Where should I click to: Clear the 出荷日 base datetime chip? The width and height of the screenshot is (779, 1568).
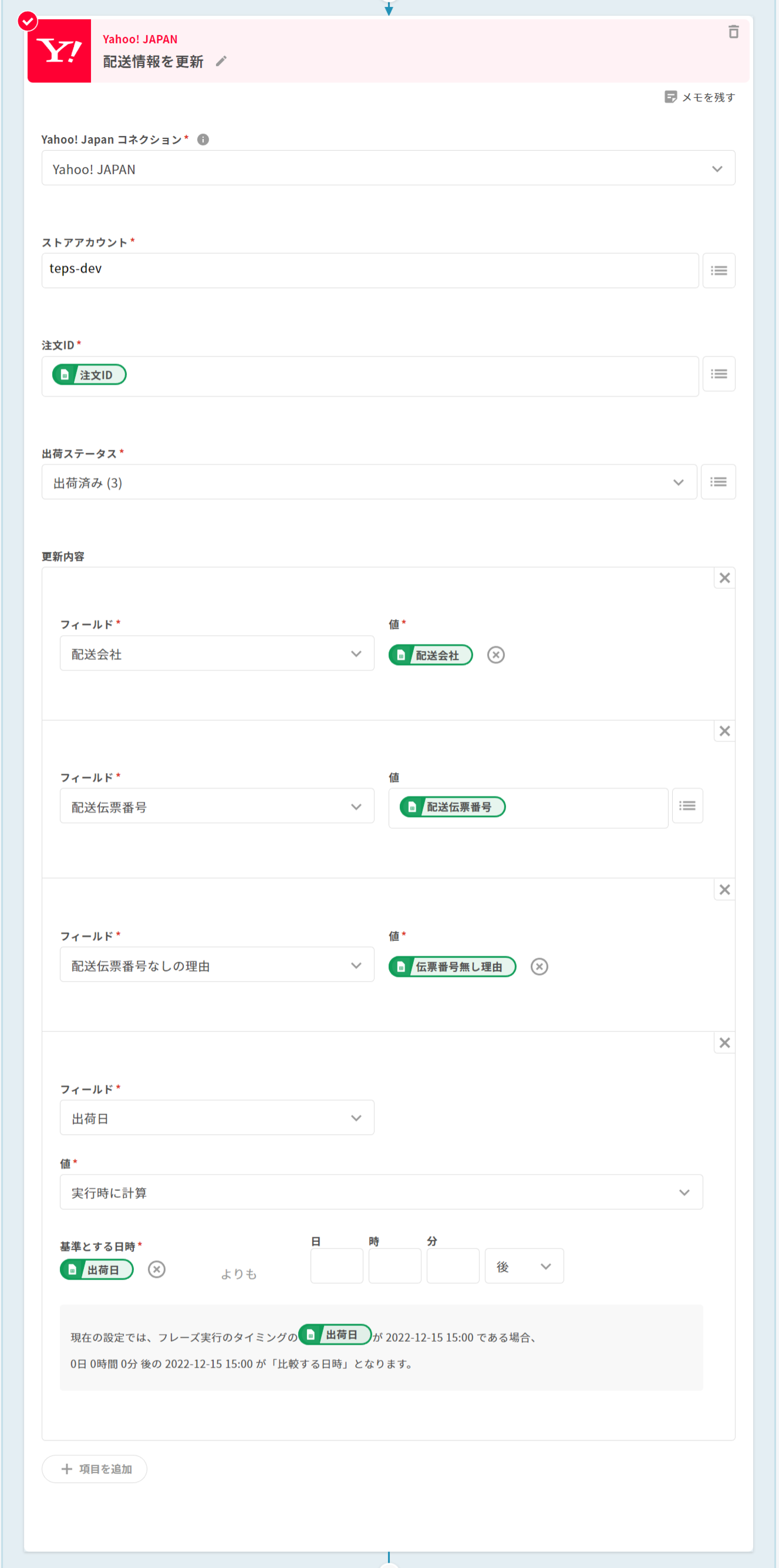click(x=156, y=1270)
